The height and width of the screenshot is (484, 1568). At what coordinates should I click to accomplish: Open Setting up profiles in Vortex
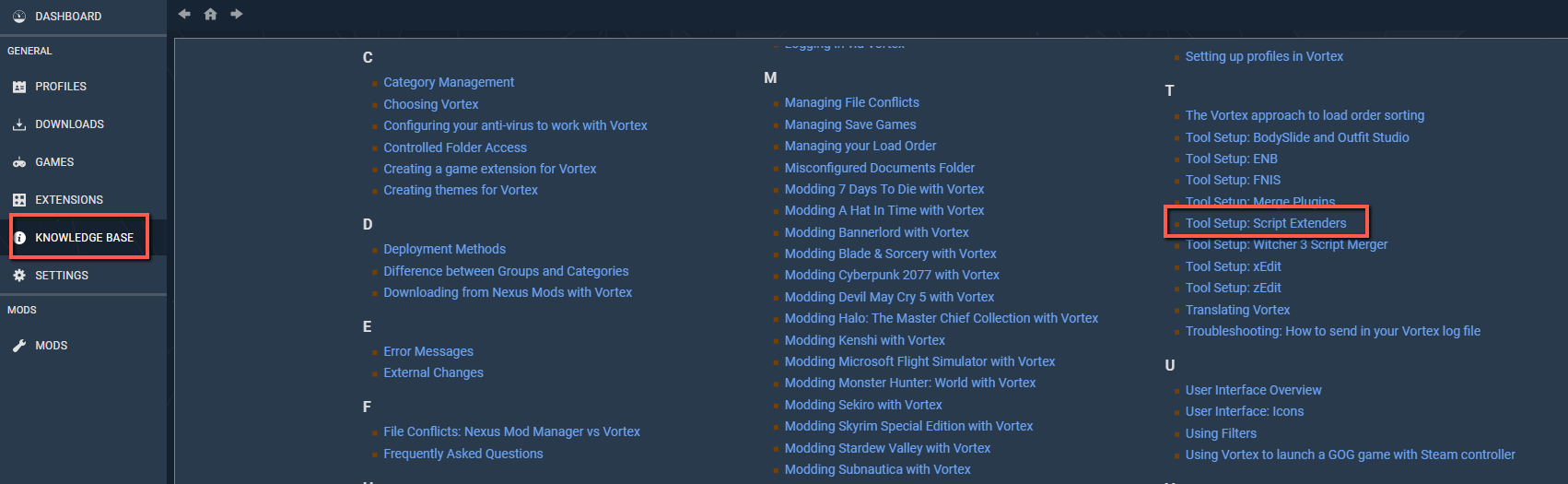tap(1264, 56)
